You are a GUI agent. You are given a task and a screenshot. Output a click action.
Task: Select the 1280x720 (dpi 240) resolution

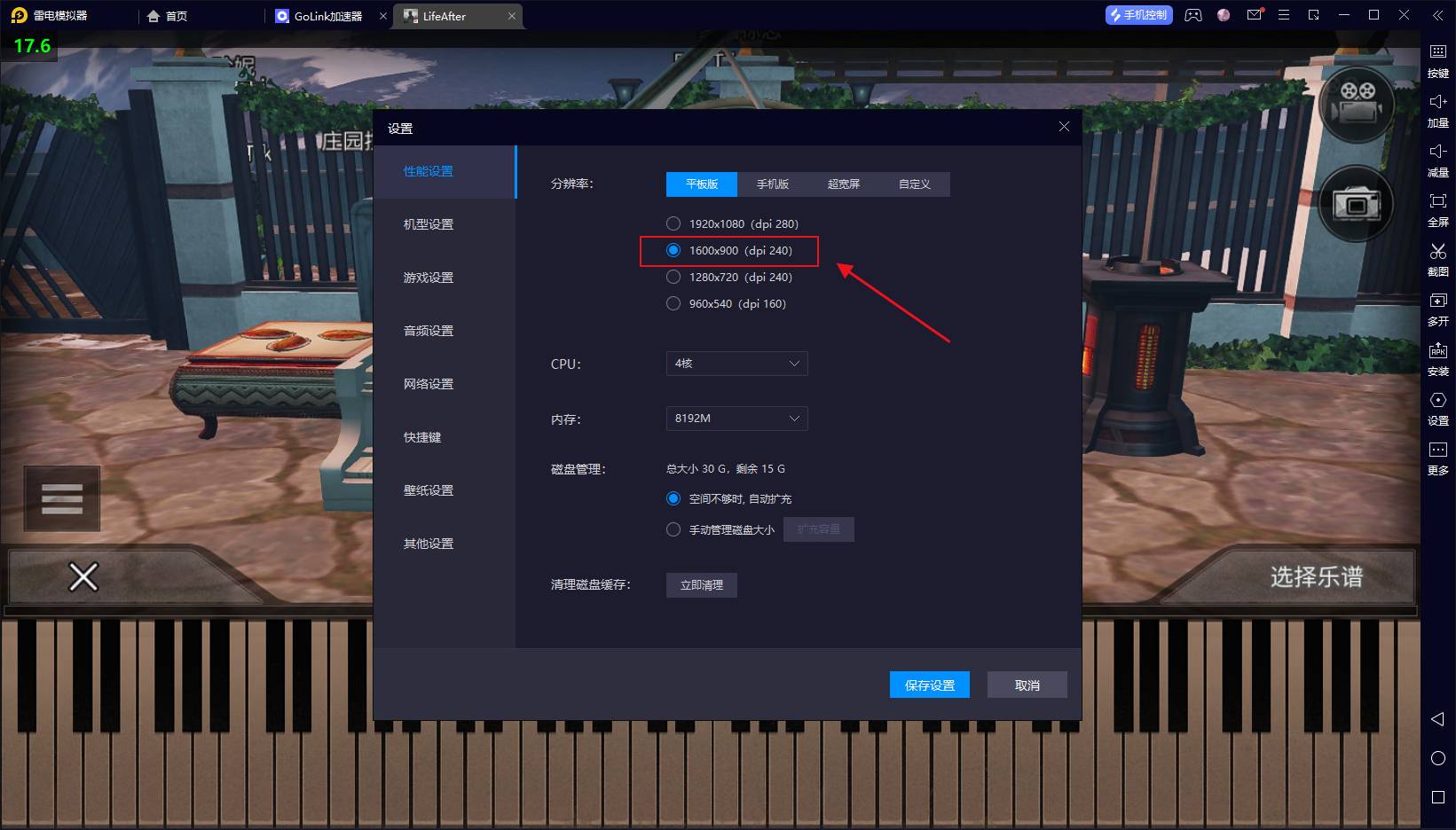(x=673, y=277)
